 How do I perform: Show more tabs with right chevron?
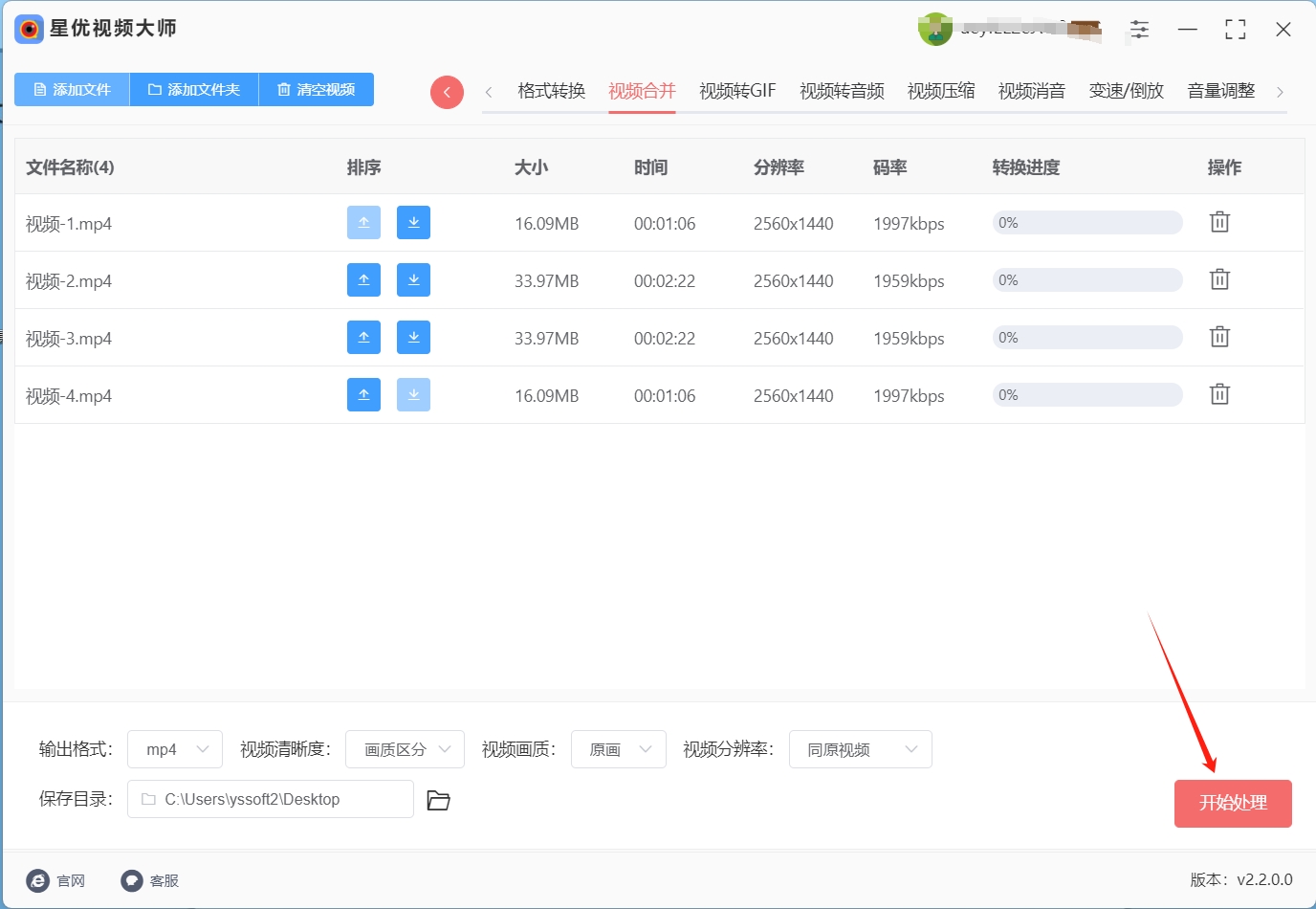click(1280, 92)
